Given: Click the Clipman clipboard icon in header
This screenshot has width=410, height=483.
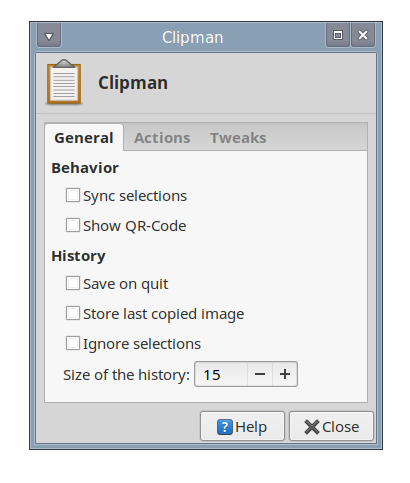Looking at the screenshot, I should click(x=64, y=82).
